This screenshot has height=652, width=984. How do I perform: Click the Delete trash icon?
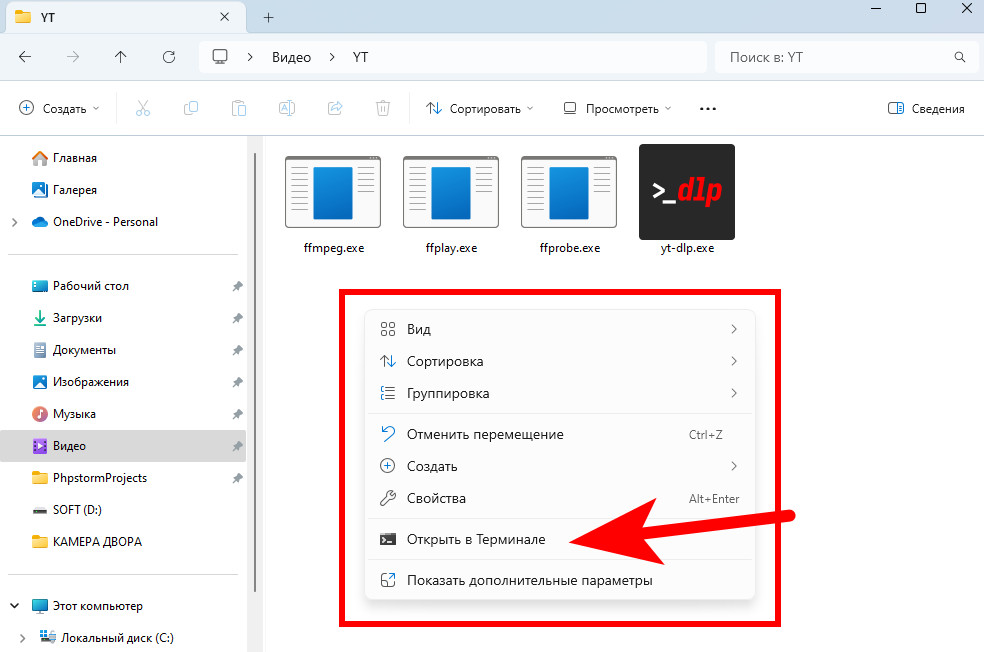pyautogui.click(x=383, y=108)
